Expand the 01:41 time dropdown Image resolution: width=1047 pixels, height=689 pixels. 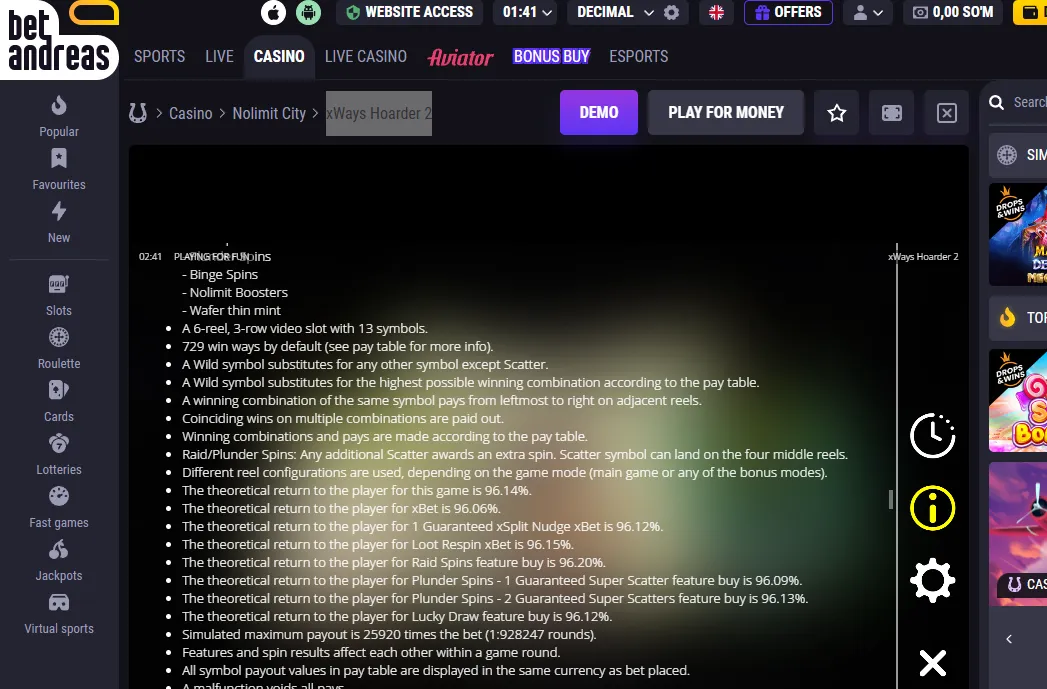pyautogui.click(x=527, y=13)
